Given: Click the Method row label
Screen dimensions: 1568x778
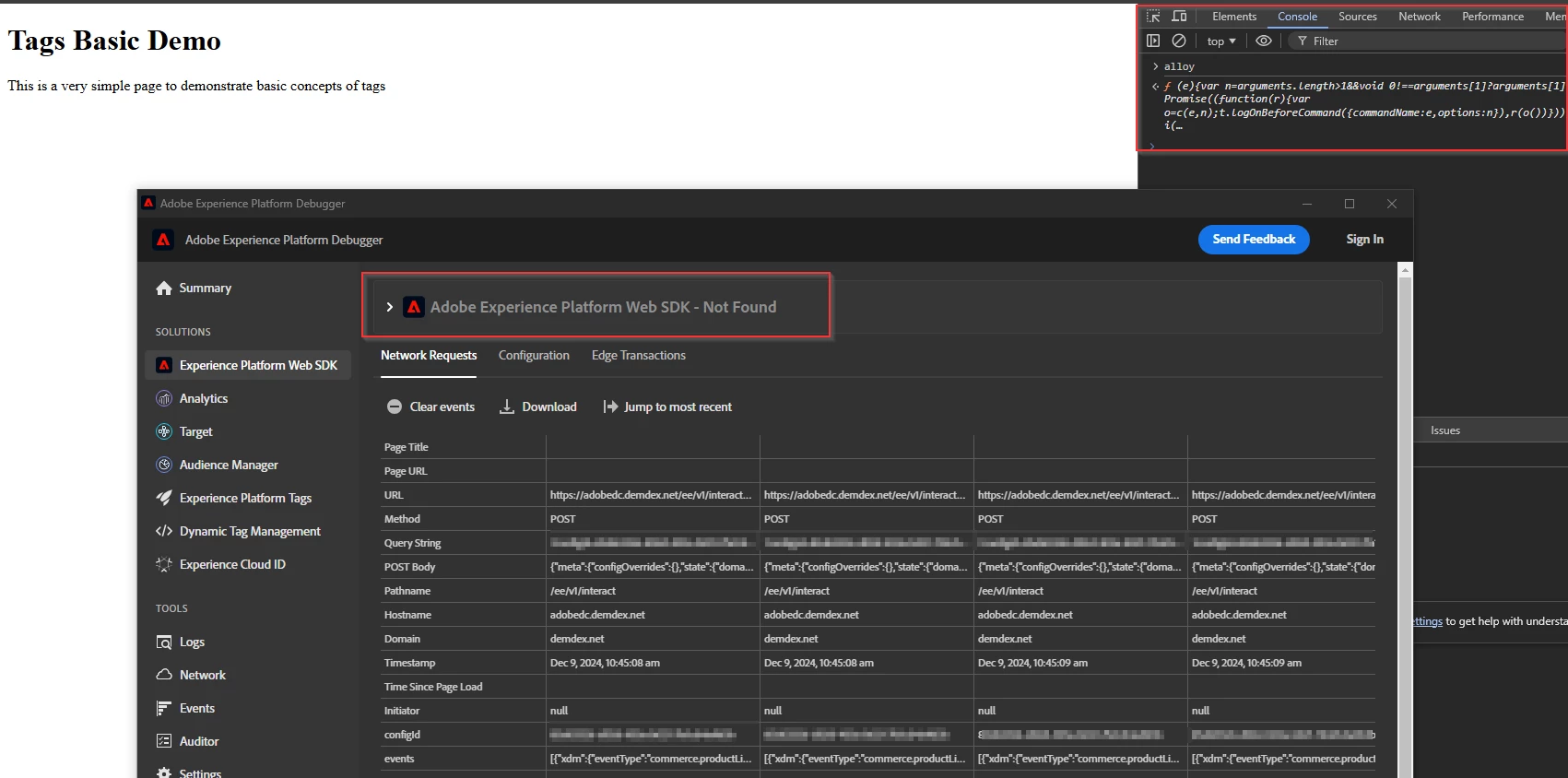Looking at the screenshot, I should (402, 519).
